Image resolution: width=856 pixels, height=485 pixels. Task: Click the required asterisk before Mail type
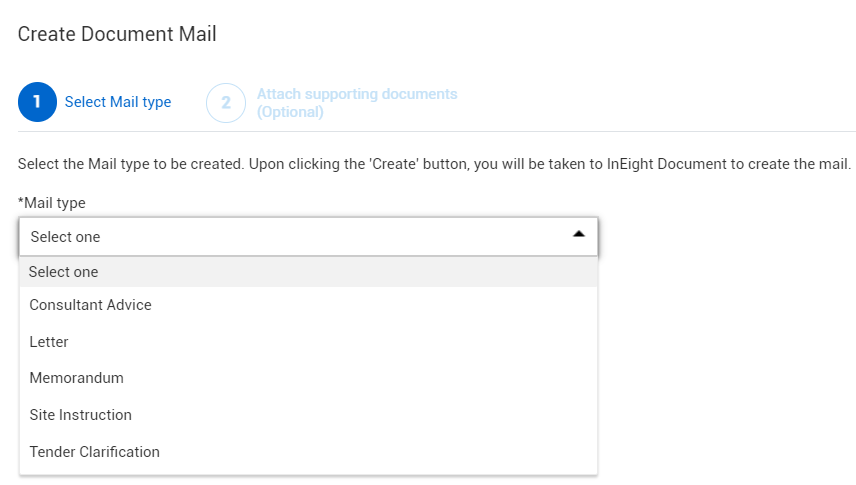click(x=21, y=202)
